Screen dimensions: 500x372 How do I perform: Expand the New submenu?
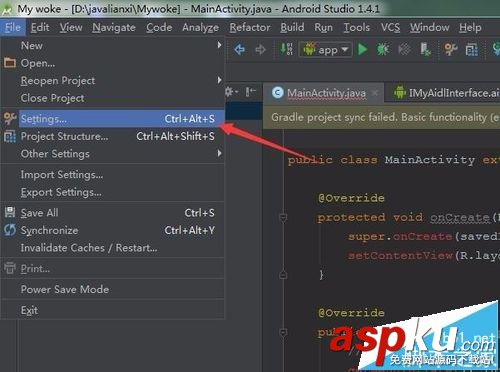tap(113, 45)
